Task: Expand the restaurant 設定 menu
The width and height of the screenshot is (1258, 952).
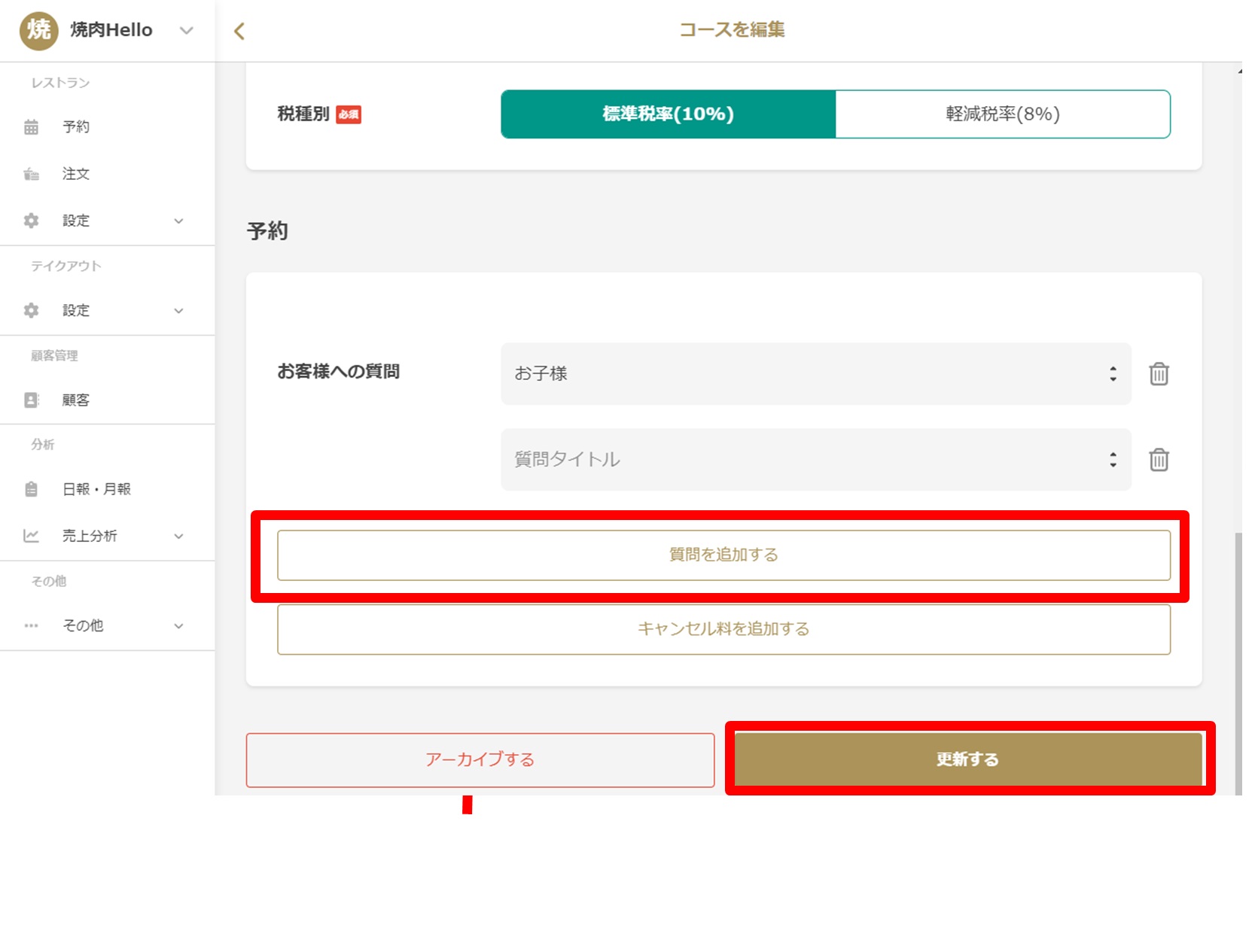Action: click(178, 221)
